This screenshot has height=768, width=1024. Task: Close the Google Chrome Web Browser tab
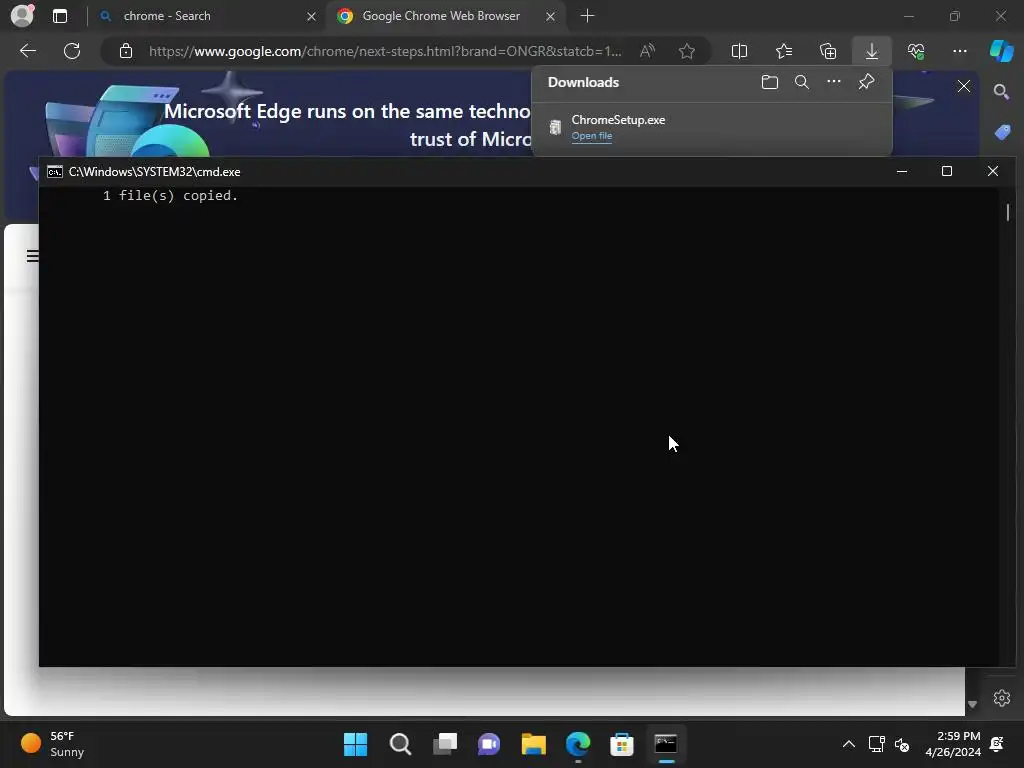551,16
